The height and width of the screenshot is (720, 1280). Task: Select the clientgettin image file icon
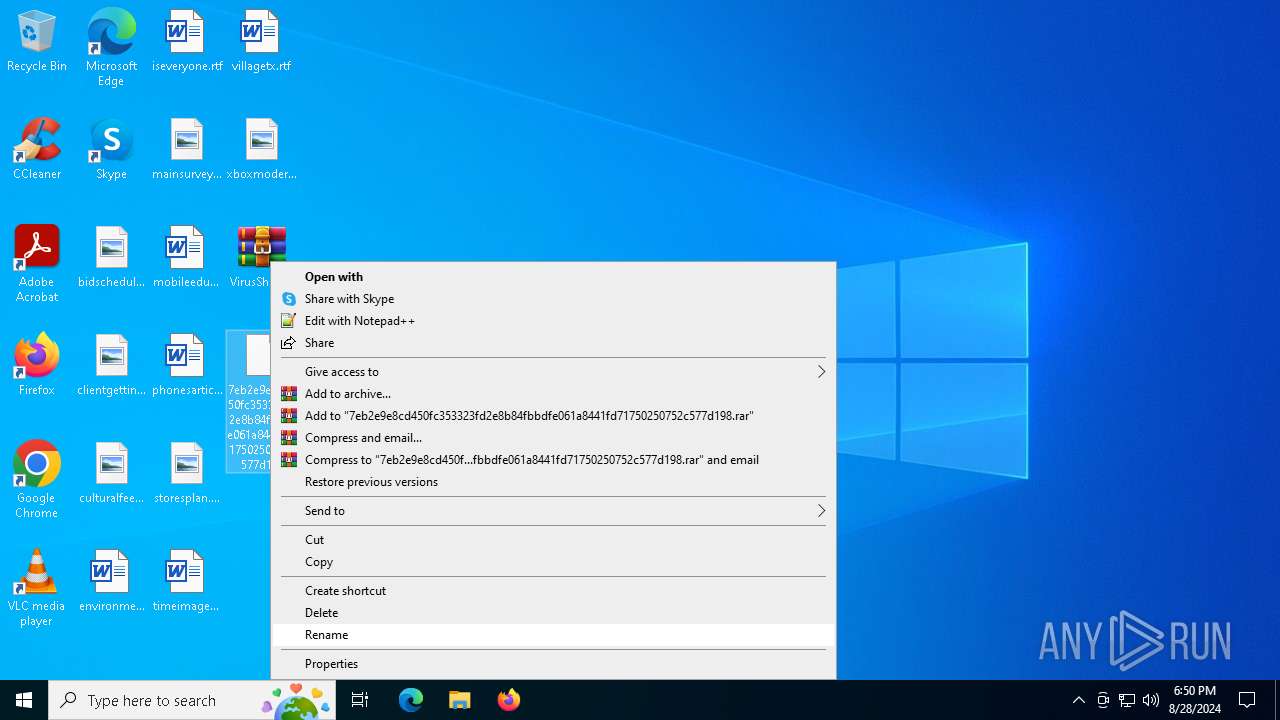[x=111, y=366]
